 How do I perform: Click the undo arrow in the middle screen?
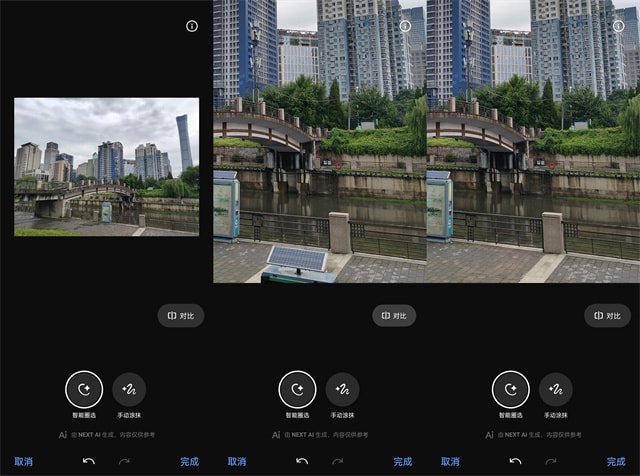(x=302, y=461)
